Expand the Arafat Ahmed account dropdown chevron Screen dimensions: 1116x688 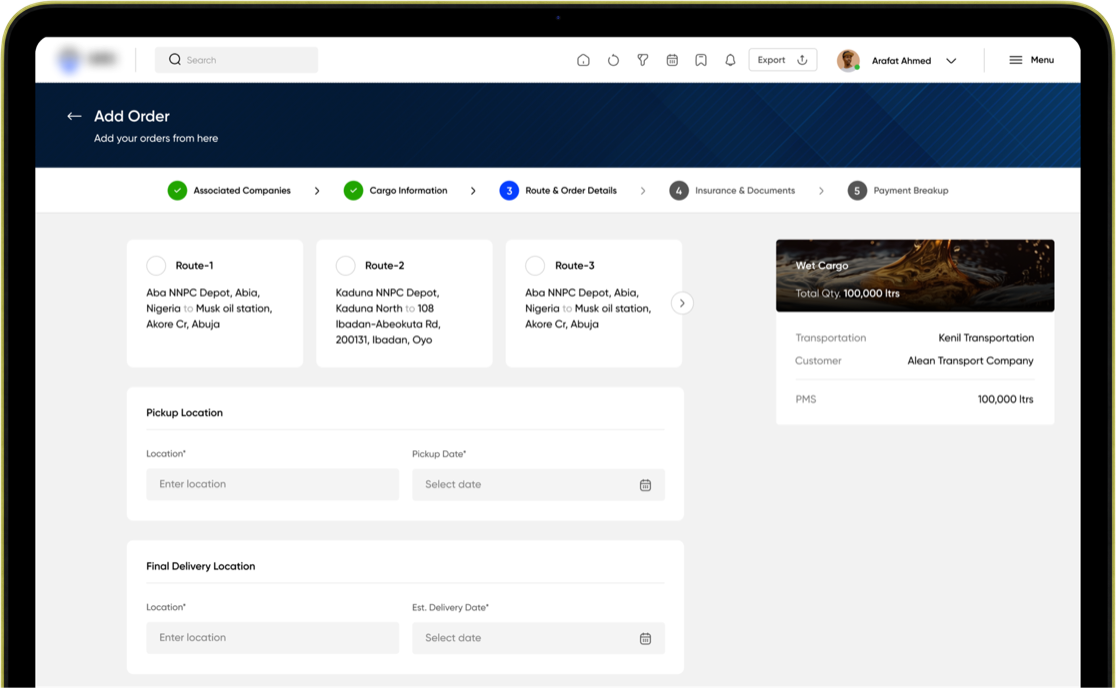951,60
